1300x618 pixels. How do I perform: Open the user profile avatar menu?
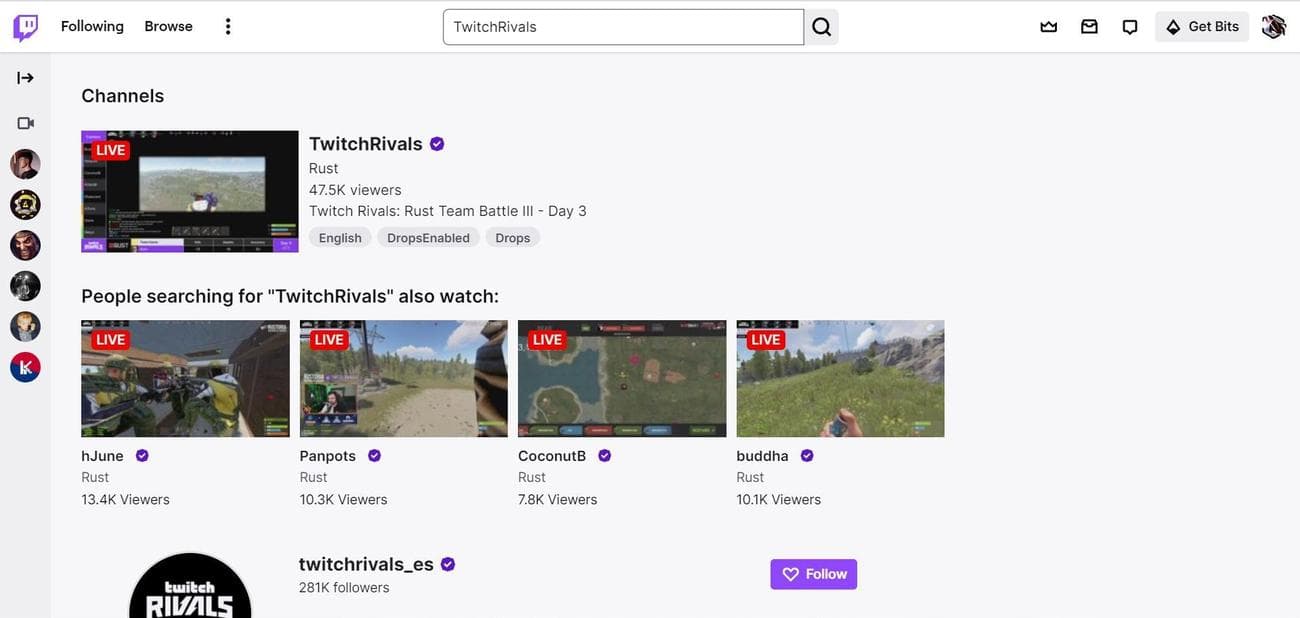pos(1273,27)
